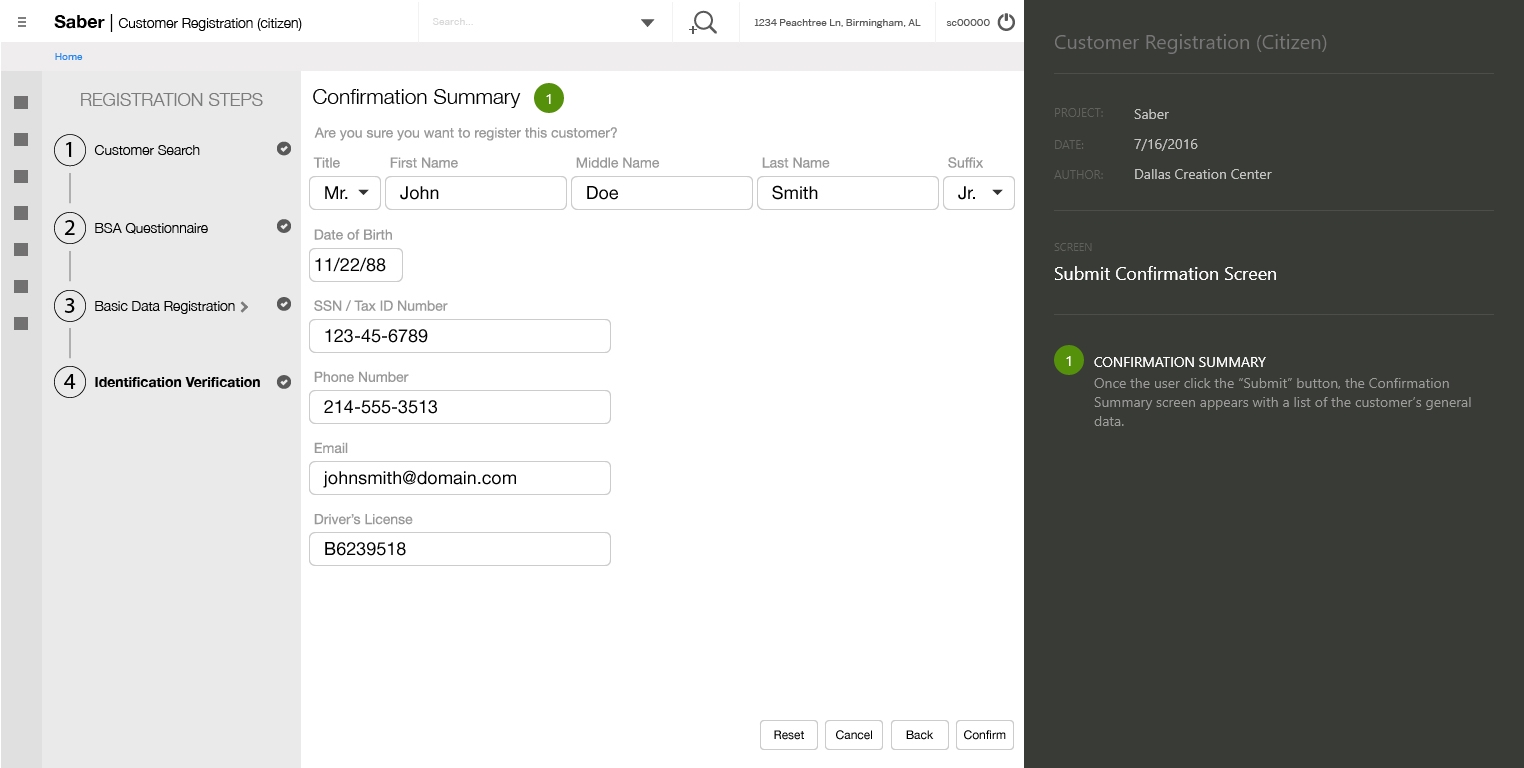Go to Identification Verification step

[177, 382]
